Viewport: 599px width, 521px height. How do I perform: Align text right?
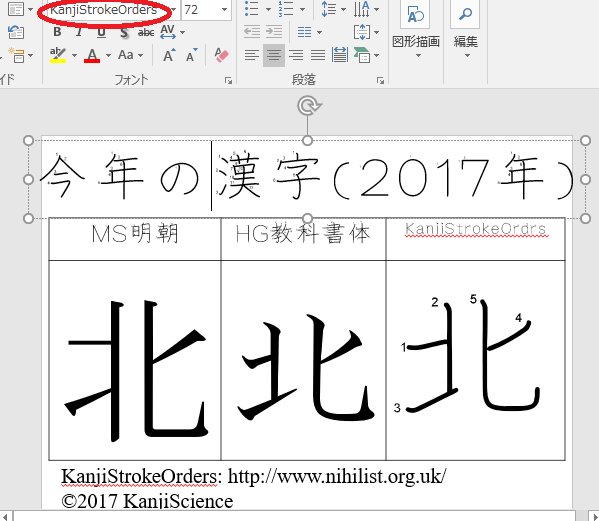click(296, 55)
